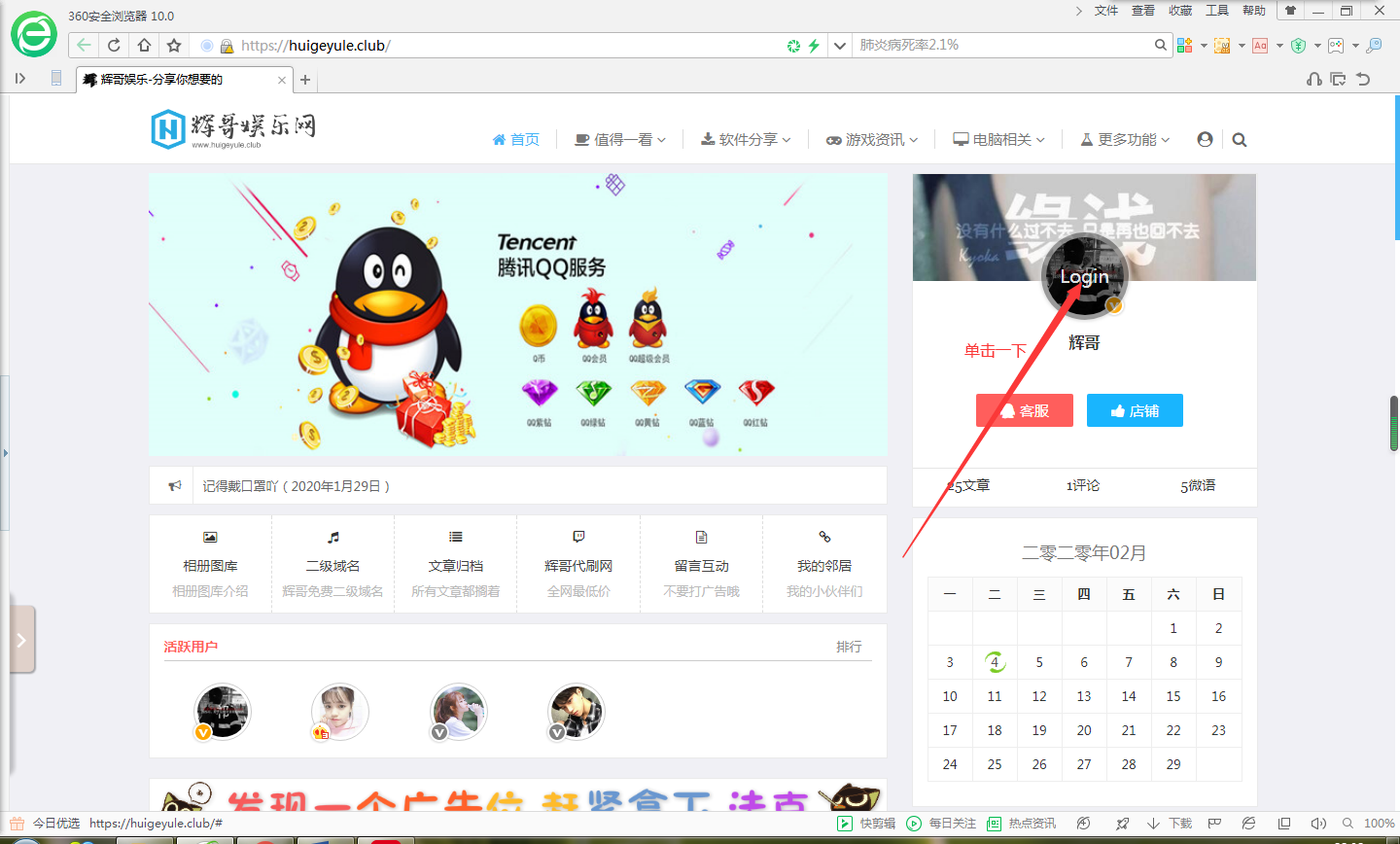Click the site search magnifier in nav
The width and height of the screenshot is (1400, 844).
point(1240,139)
